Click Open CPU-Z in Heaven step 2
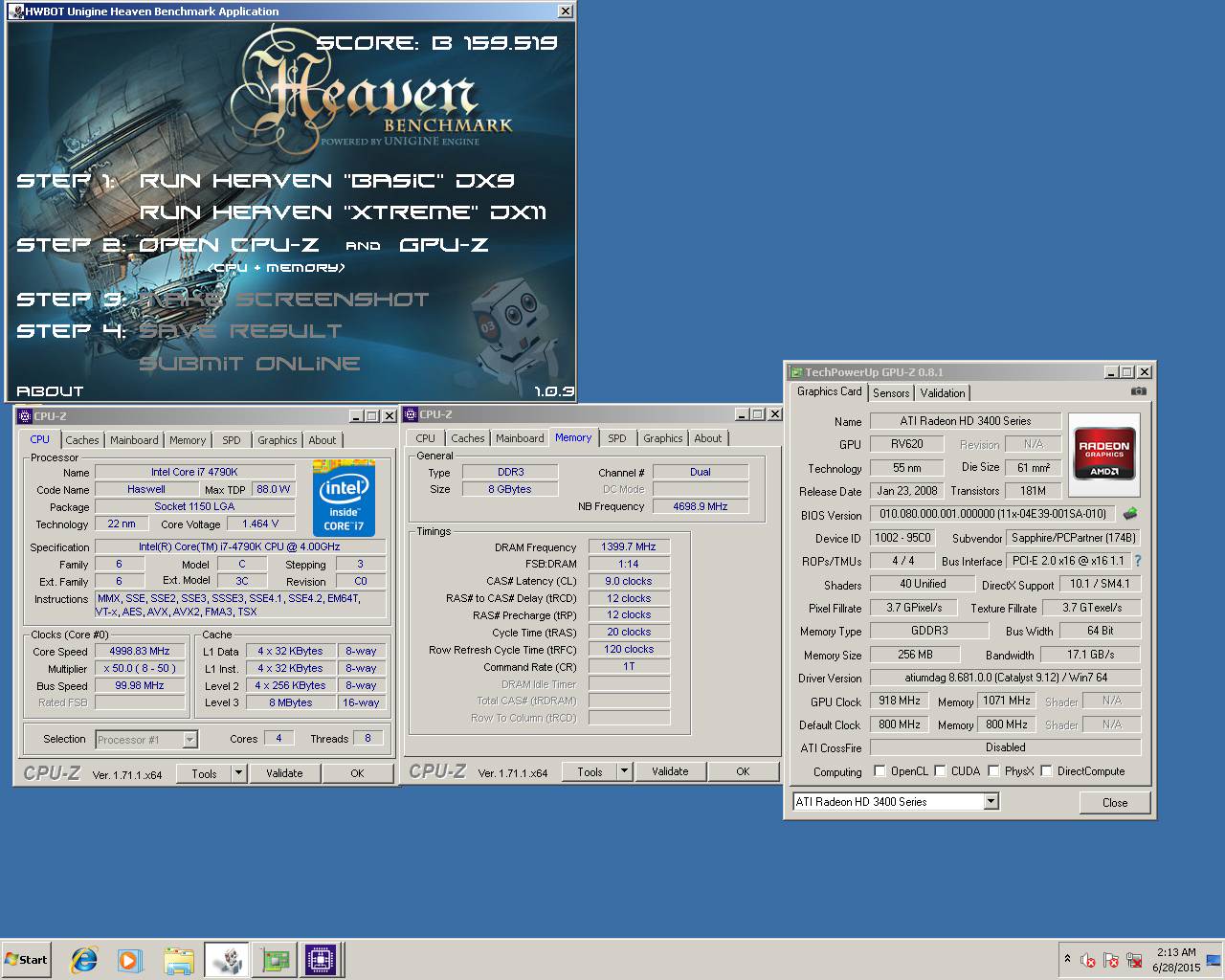 click(230, 245)
